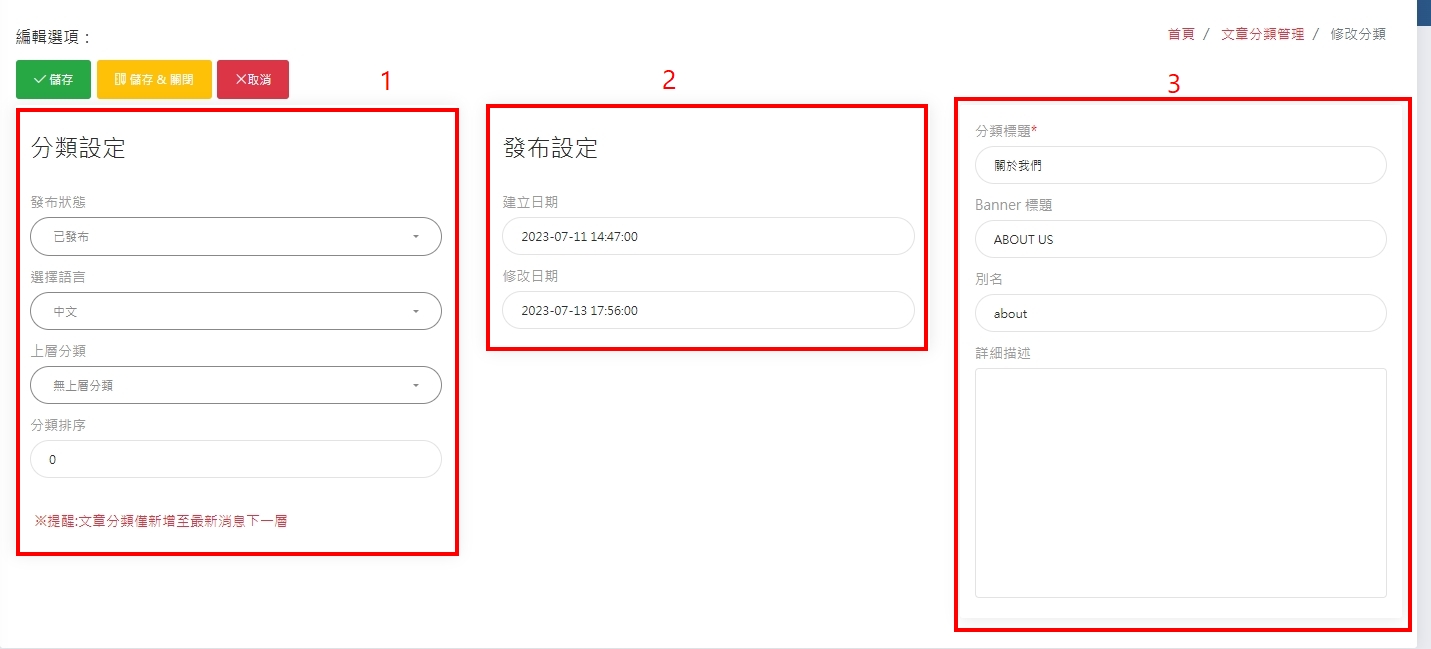This screenshot has height=649, width=1431.
Task: Open the 上層分類 dropdown showing 無上層分類
Action: pos(236,385)
